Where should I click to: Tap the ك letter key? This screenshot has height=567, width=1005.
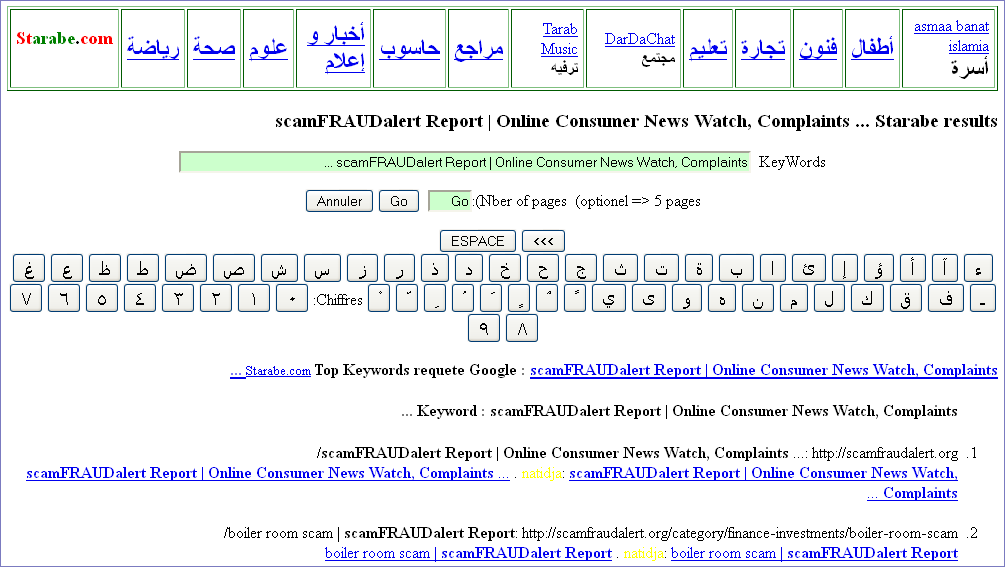[x=867, y=299]
